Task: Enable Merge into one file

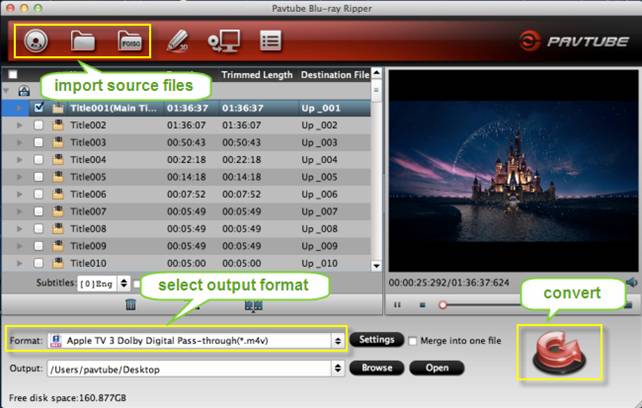Action: pyautogui.click(x=413, y=341)
